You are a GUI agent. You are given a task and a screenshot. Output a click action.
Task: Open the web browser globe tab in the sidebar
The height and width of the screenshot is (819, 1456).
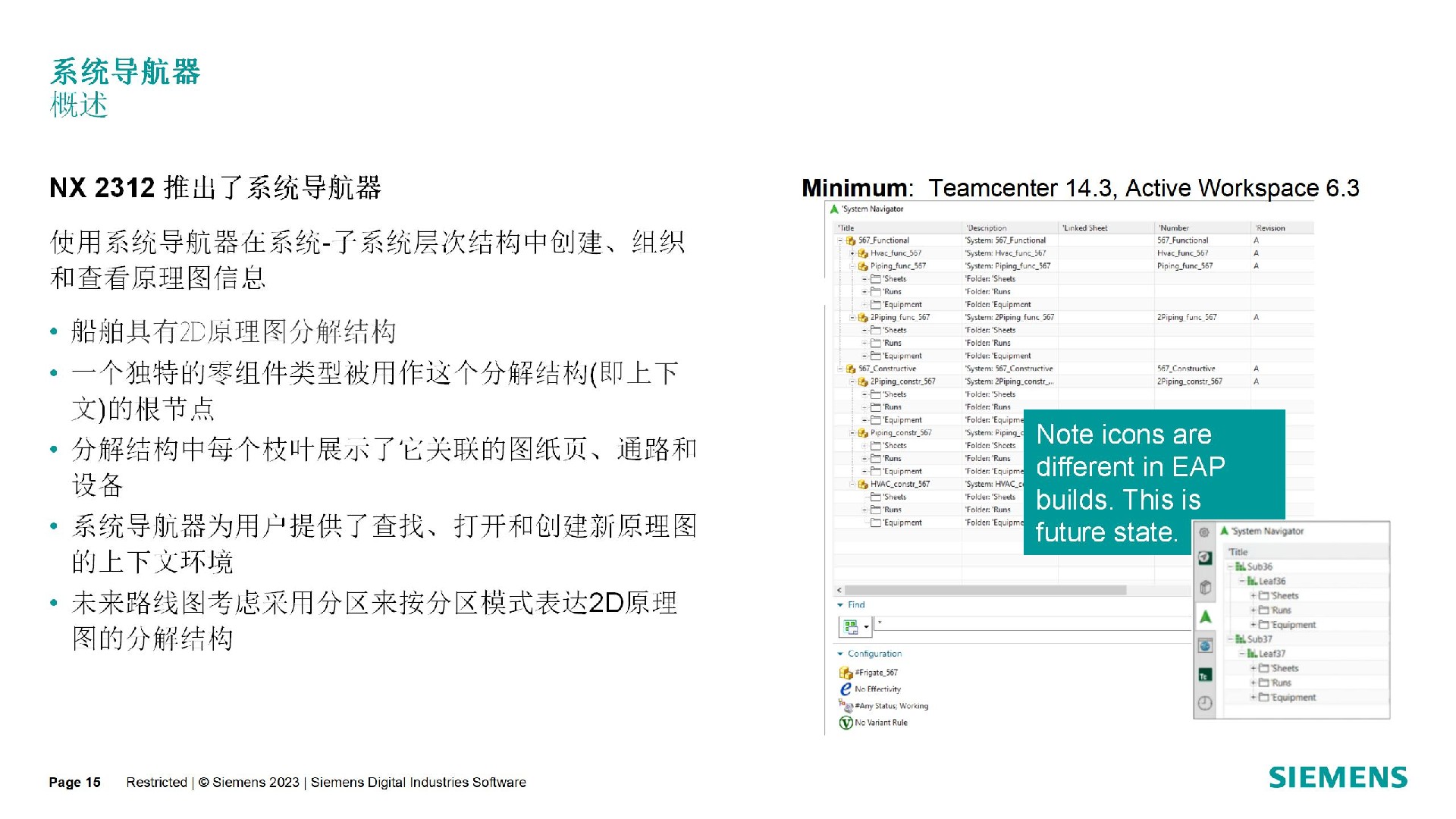click(x=1205, y=646)
